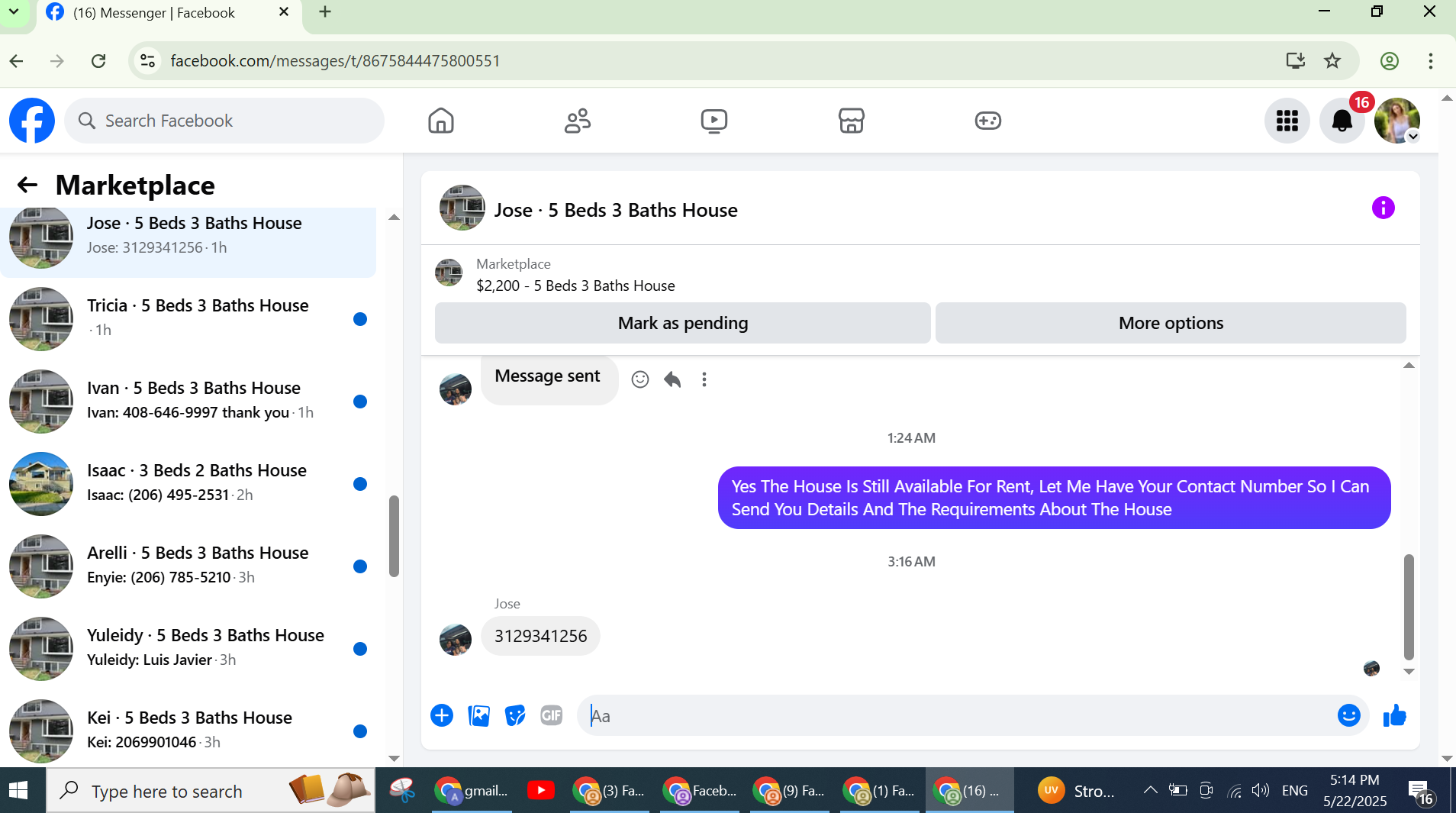Reload the current page
1456x813 pixels.
click(98, 61)
